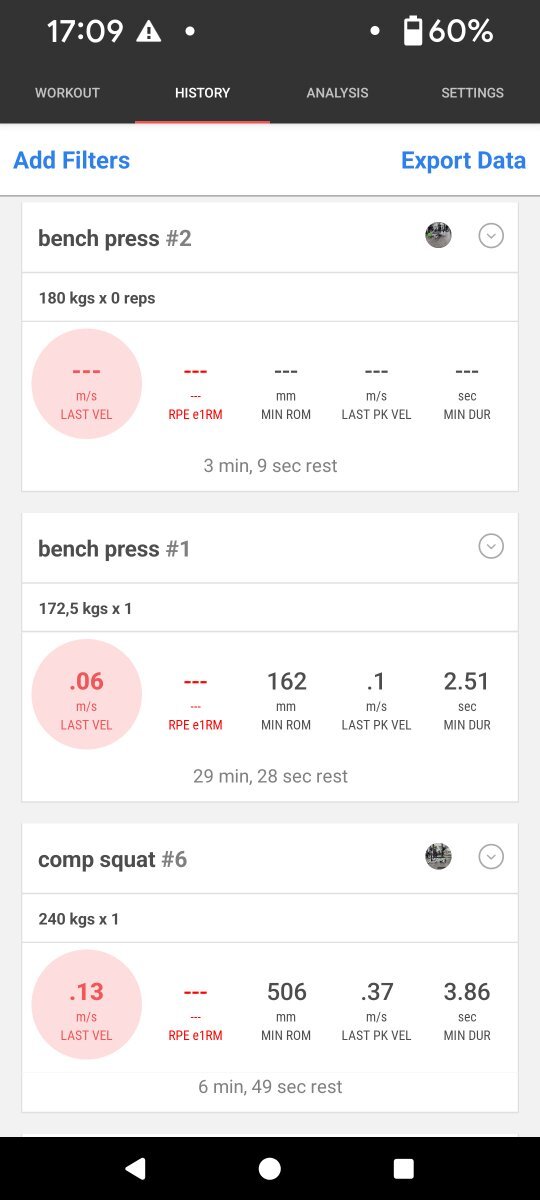The image size is (540, 1200).
Task: Tap the battery icon in status bar
Action: [x=412, y=31]
